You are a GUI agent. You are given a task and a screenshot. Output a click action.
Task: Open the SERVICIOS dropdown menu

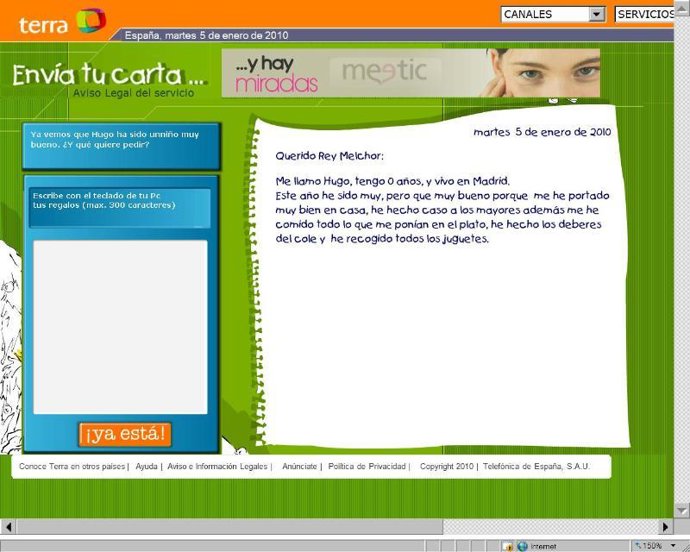650,14
